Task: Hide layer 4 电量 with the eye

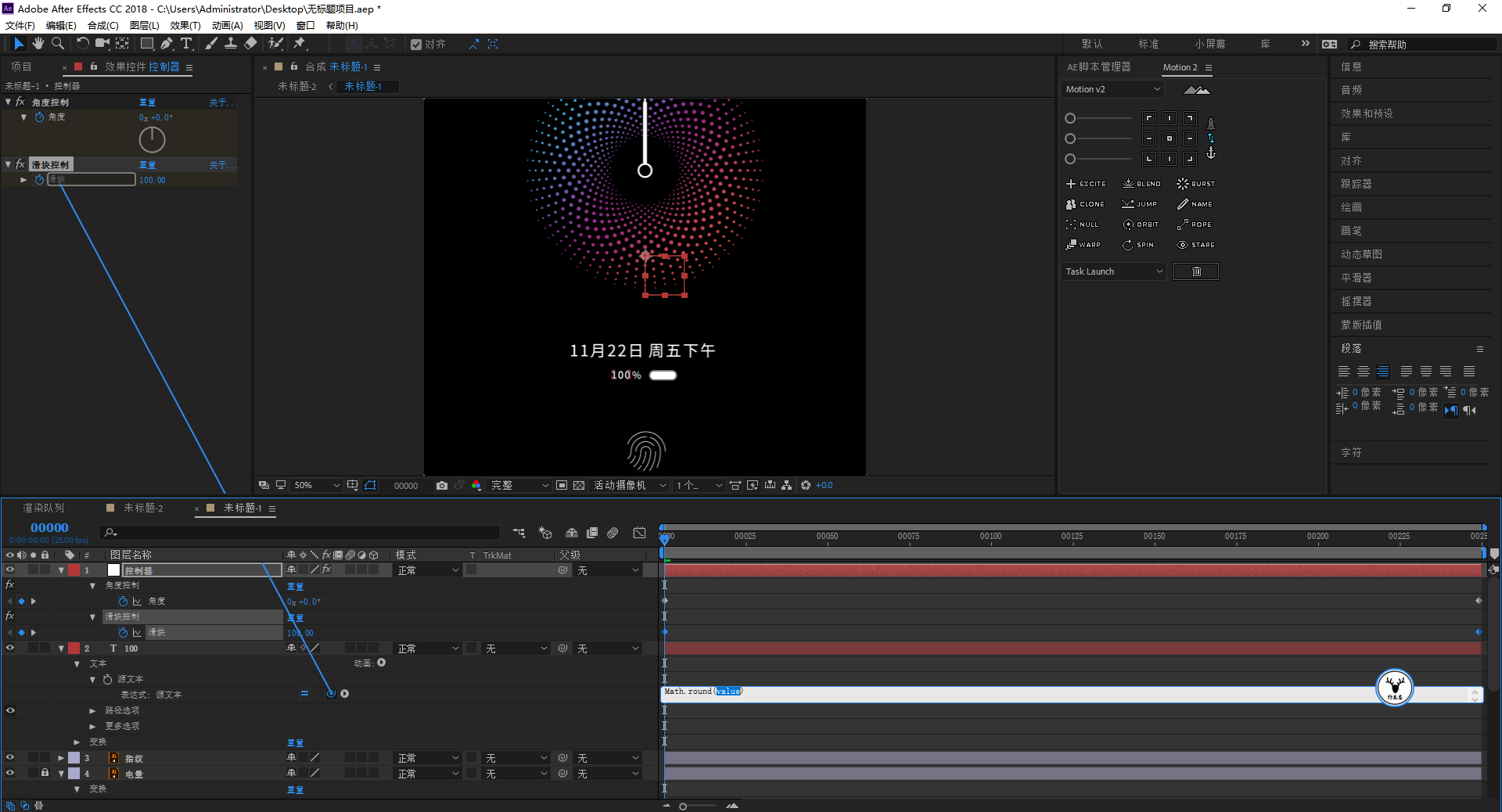Action: click(10, 774)
